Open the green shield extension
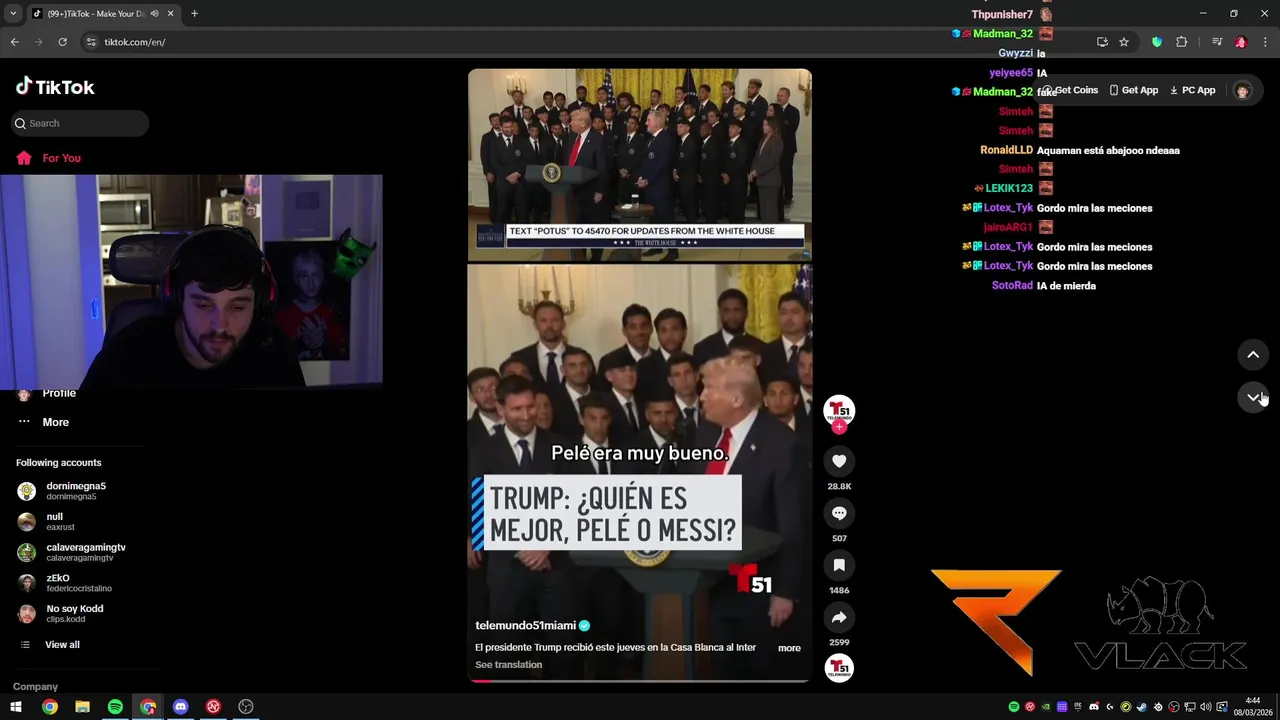 (x=1157, y=42)
